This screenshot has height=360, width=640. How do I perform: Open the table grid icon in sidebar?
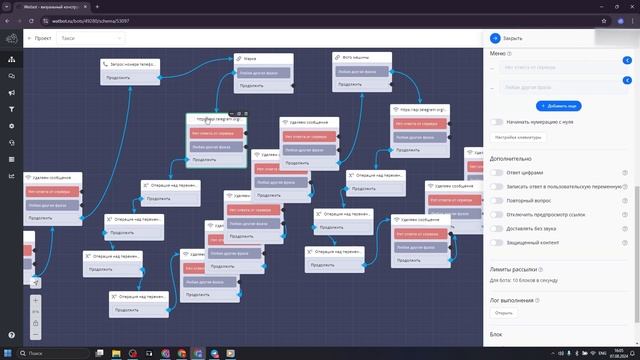click(x=11, y=159)
